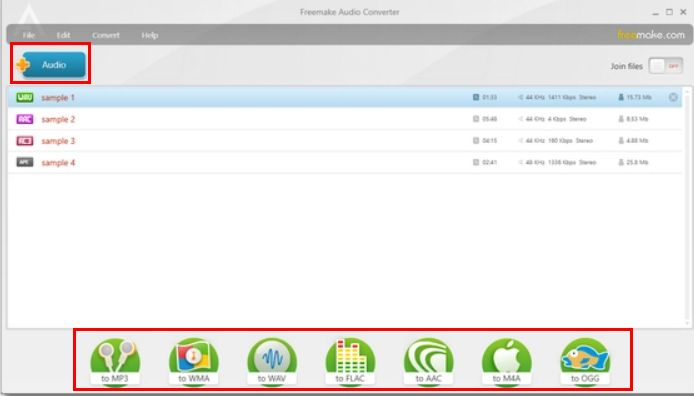Click the file list vertical scrollbar
694x396 pixels.
pyautogui.click(x=687, y=207)
